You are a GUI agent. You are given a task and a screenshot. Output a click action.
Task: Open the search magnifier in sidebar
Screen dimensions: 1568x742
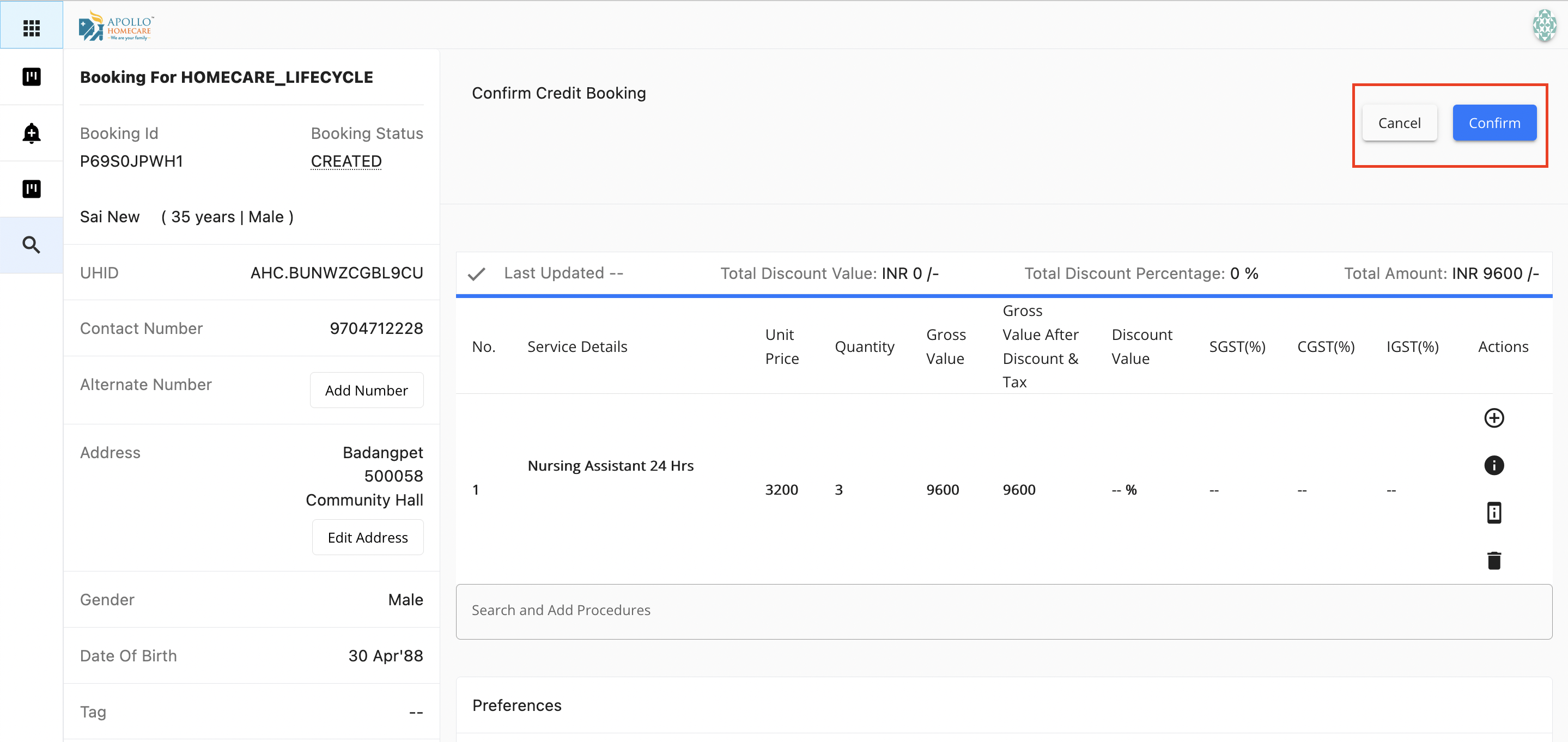pos(31,245)
